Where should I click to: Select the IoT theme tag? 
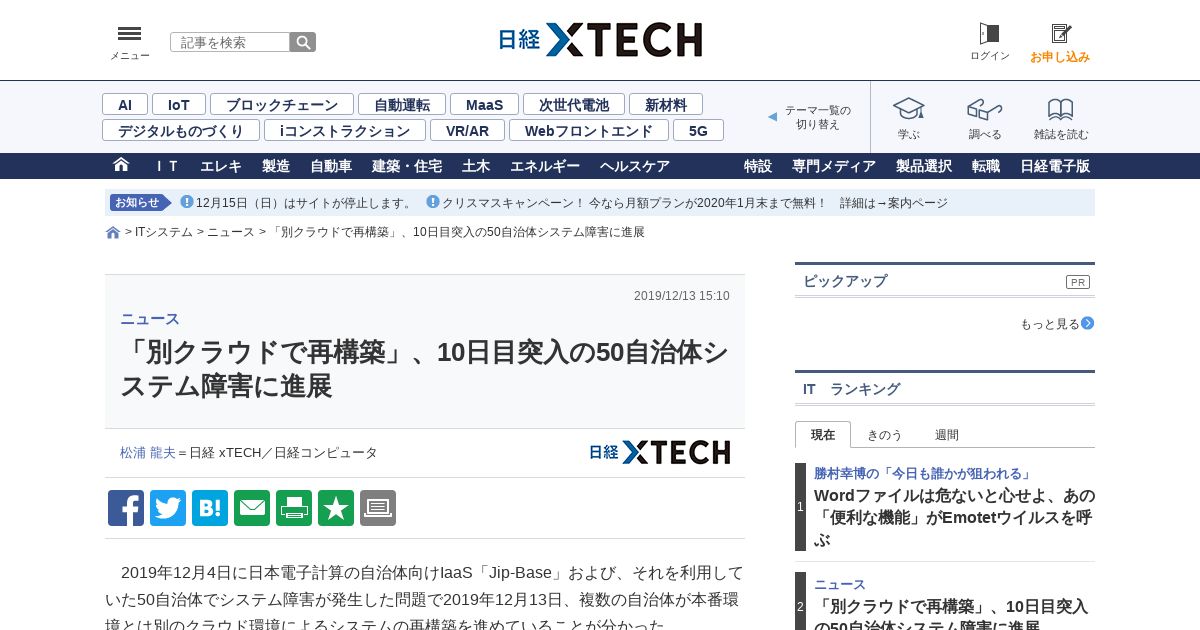pos(179,104)
